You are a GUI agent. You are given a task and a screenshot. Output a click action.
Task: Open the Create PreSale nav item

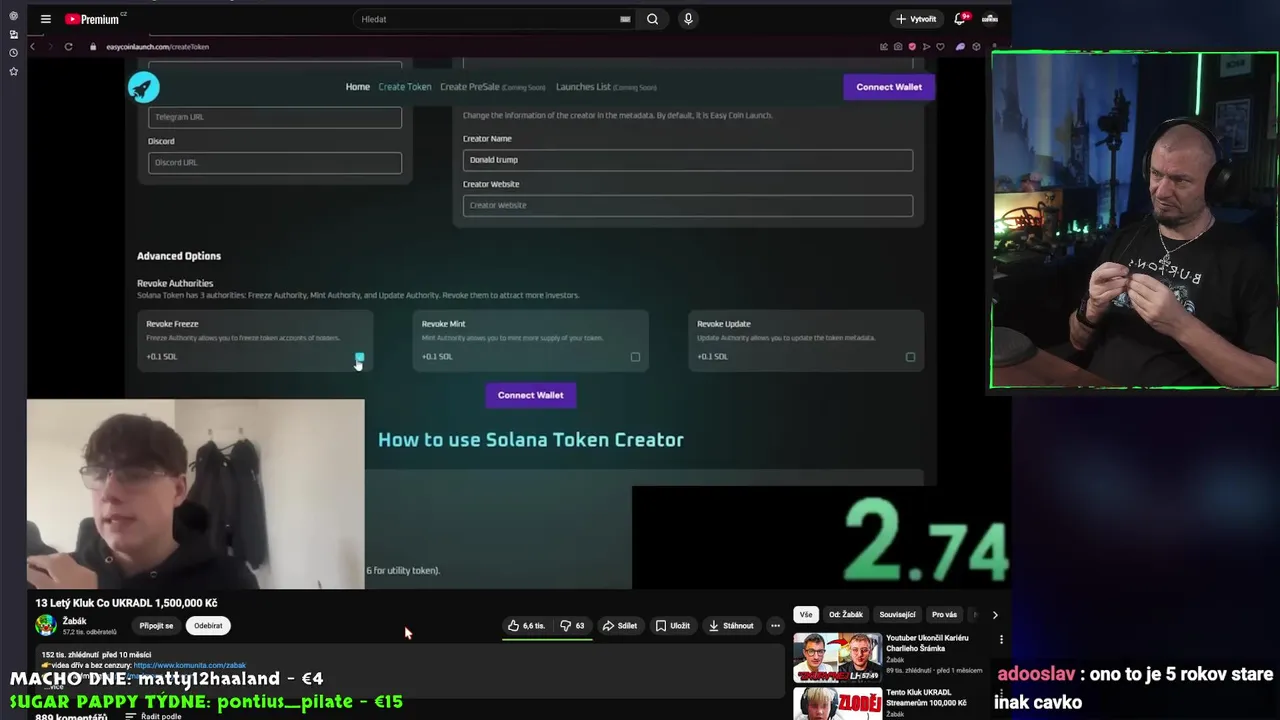pos(493,87)
